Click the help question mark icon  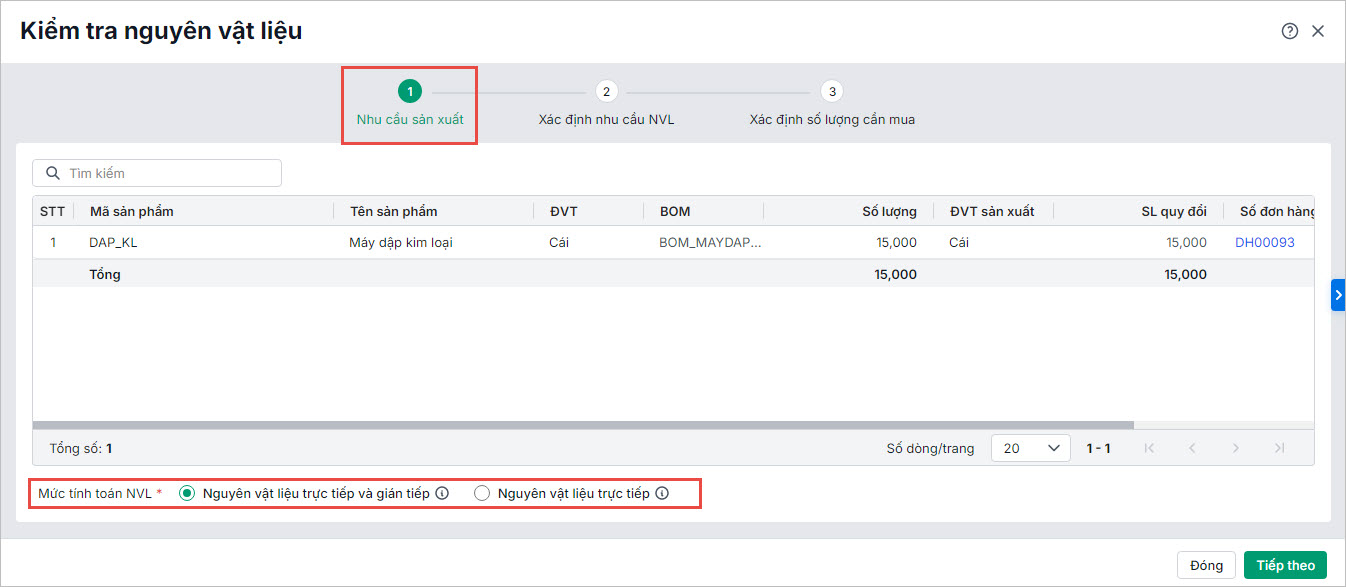coord(1289,31)
